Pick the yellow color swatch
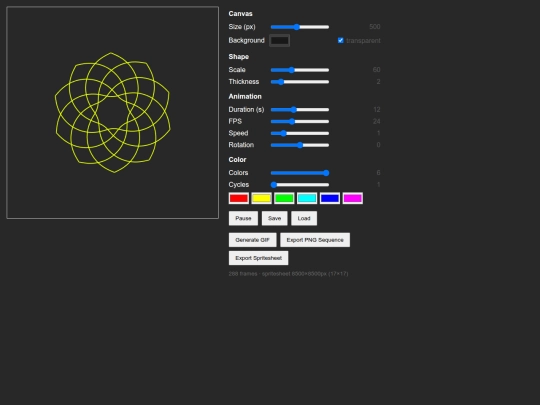Image resolution: width=540 pixels, height=405 pixels. (261, 198)
